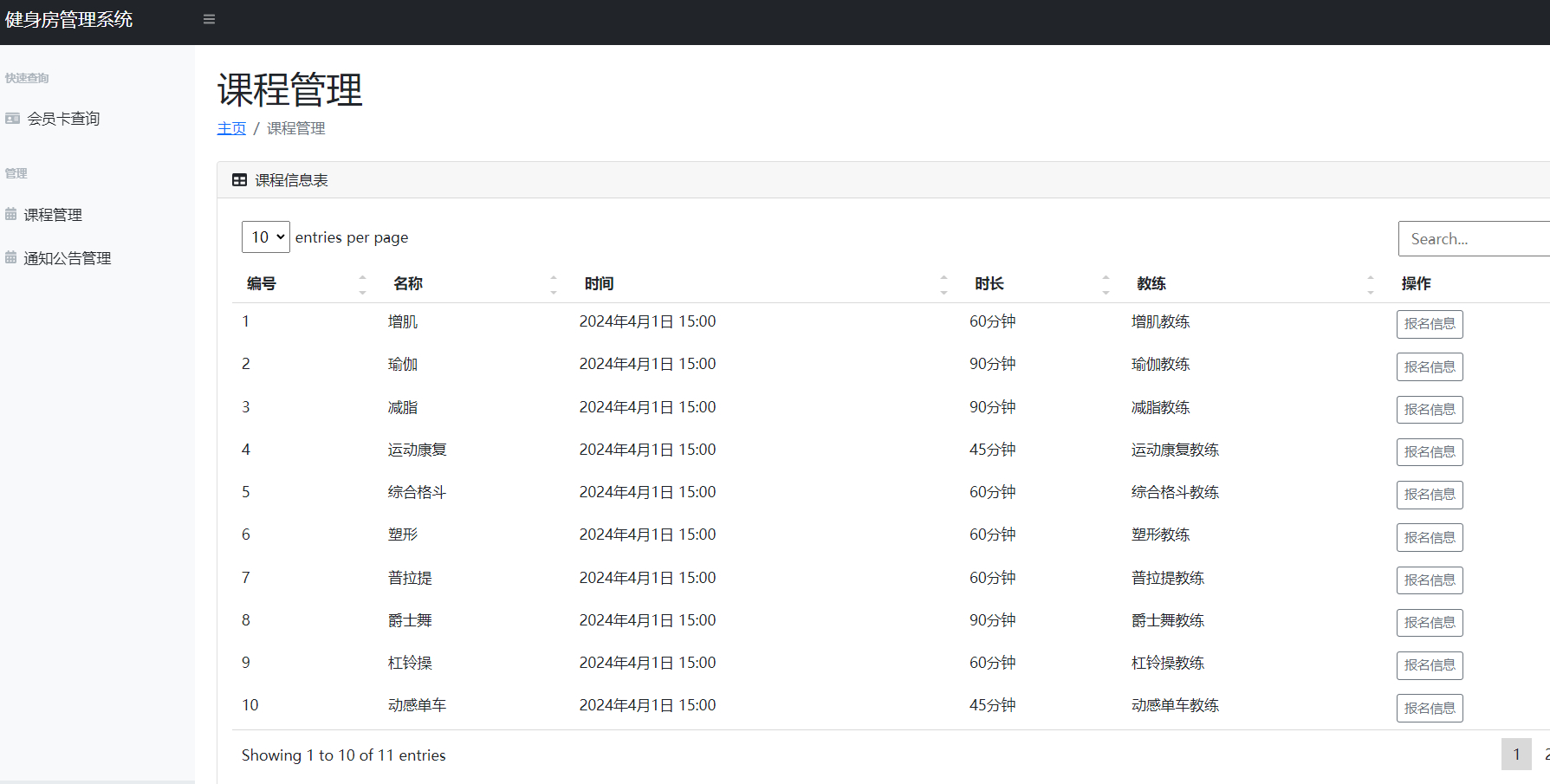Open 报名信息 for the 动感单车 course
Screen dimensions: 1550x784
click(1430, 708)
